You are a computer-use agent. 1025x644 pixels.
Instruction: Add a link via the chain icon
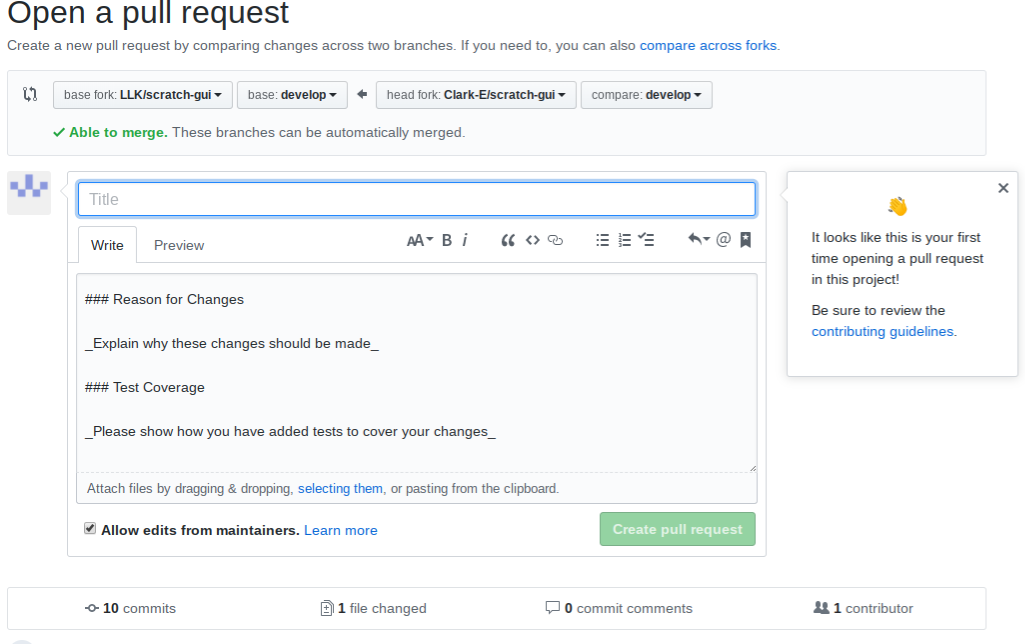(x=555, y=241)
